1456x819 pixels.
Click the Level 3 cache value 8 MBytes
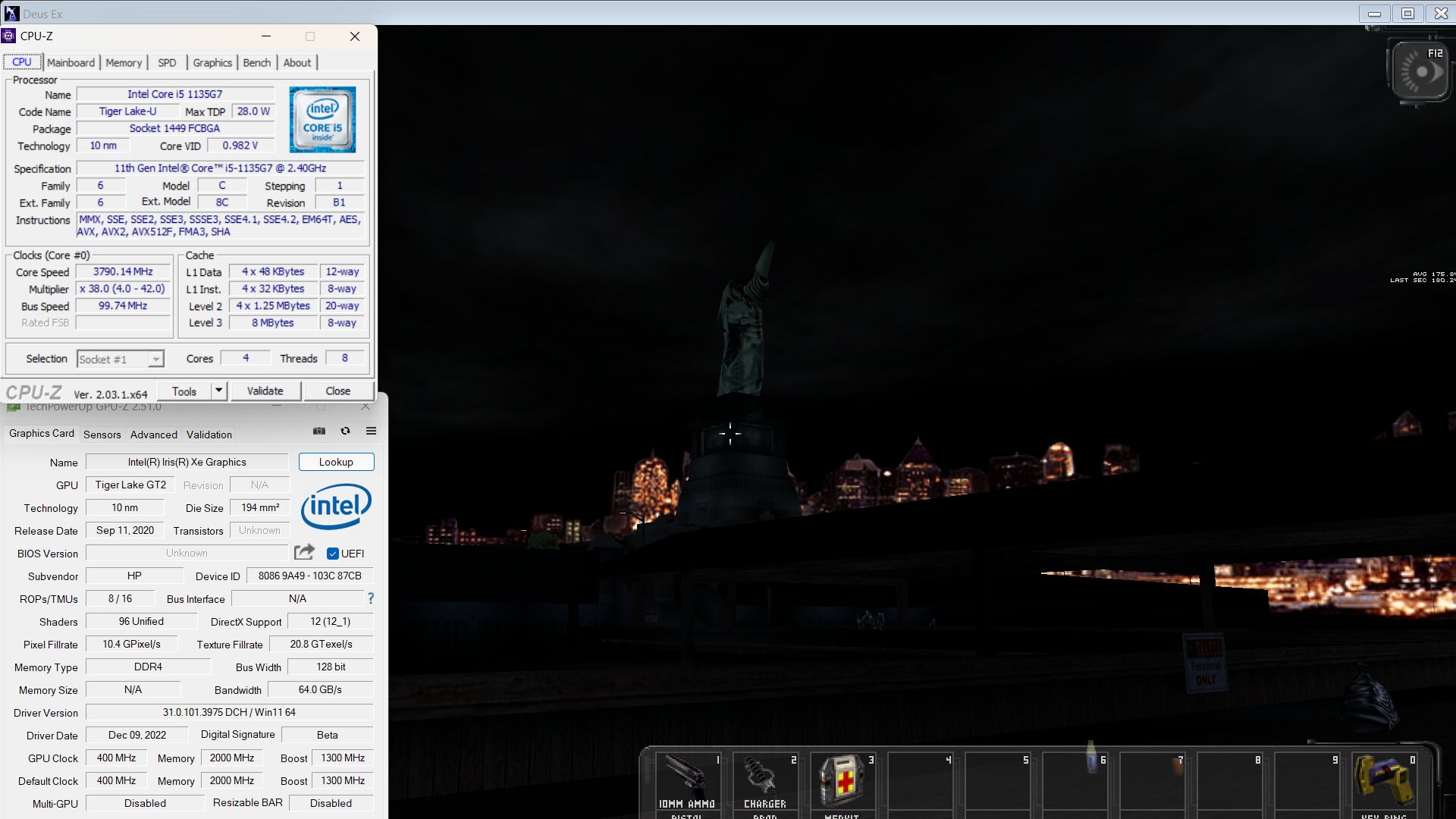(273, 323)
